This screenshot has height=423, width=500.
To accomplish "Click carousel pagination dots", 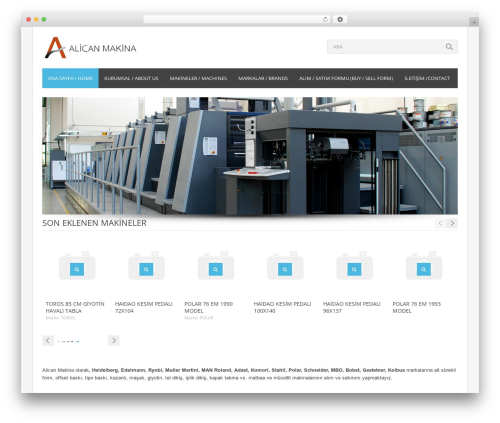I will pos(68,341).
